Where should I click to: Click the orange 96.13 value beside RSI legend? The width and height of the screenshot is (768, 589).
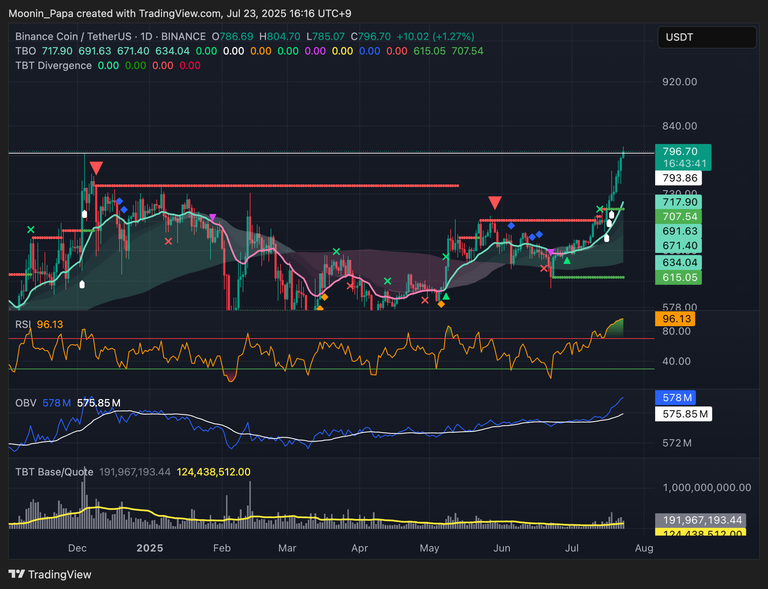click(x=49, y=325)
